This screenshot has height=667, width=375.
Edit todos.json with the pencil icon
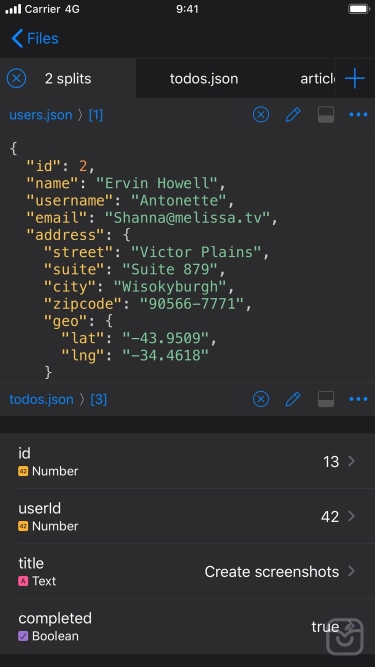tap(293, 399)
